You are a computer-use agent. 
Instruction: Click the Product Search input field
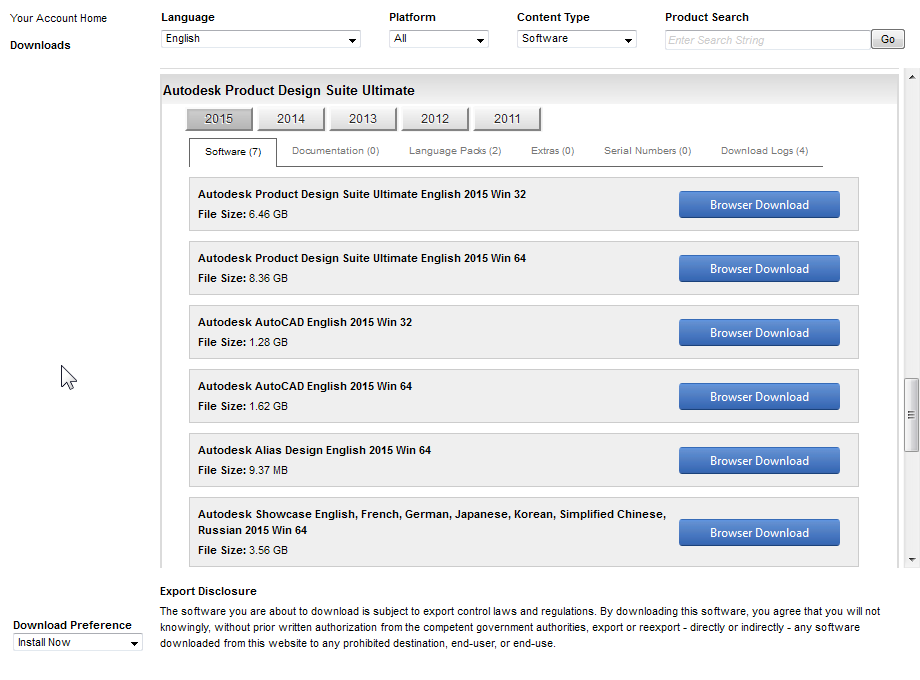click(767, 40)
